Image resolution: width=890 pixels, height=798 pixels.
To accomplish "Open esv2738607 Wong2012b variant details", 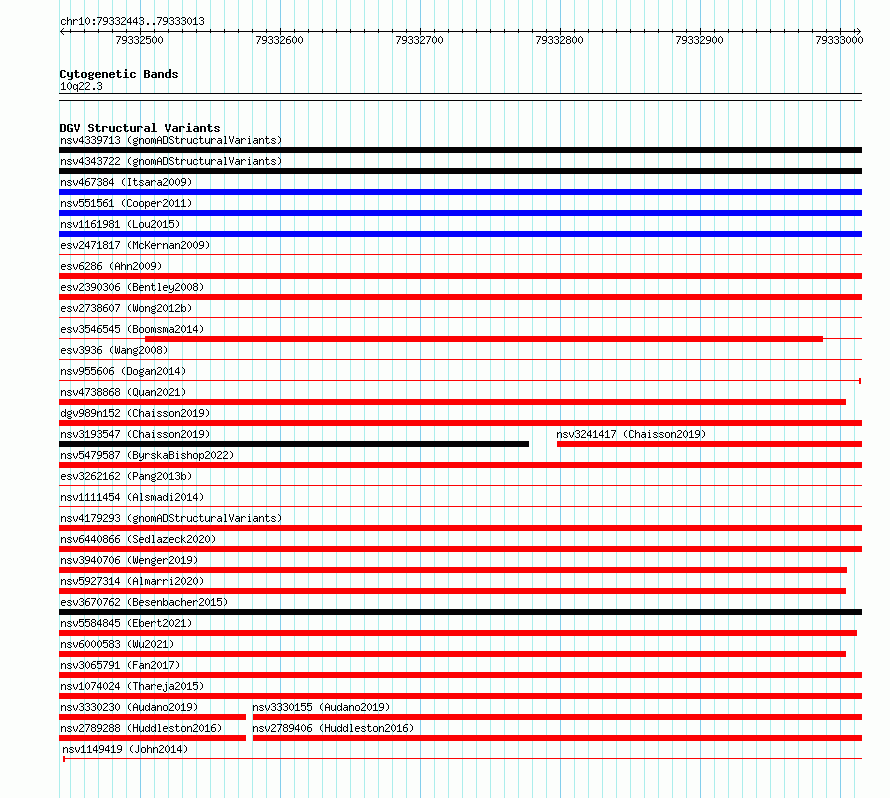I will [x=126, y=308].
